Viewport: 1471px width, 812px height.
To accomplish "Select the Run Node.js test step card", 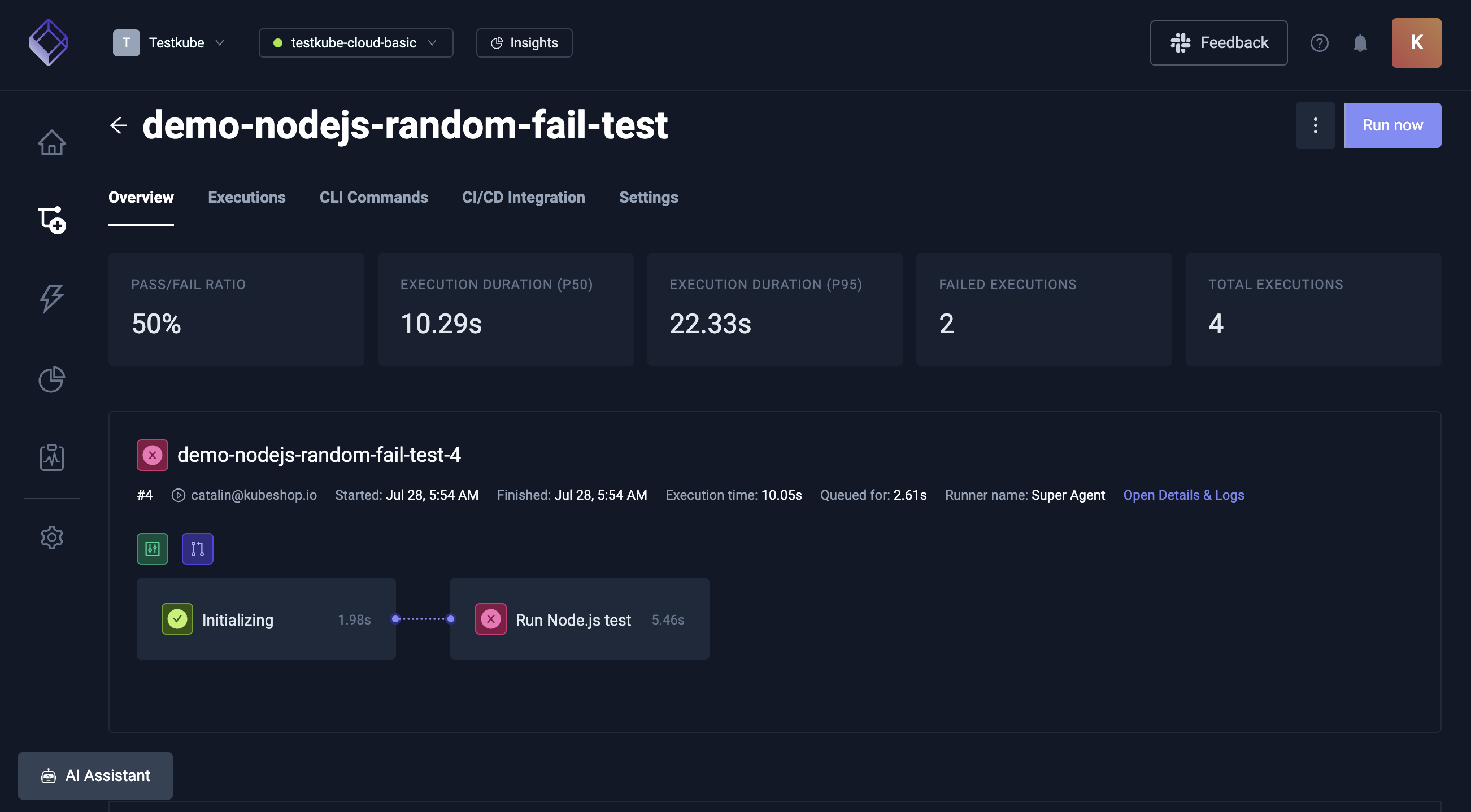I will [x=580, y=618].
